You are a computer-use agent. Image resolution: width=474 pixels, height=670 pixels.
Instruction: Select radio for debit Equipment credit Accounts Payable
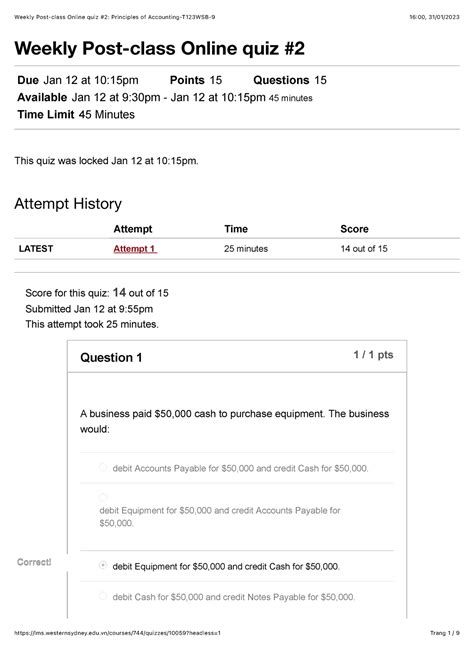pyautogui.click(x=103, y=497)
